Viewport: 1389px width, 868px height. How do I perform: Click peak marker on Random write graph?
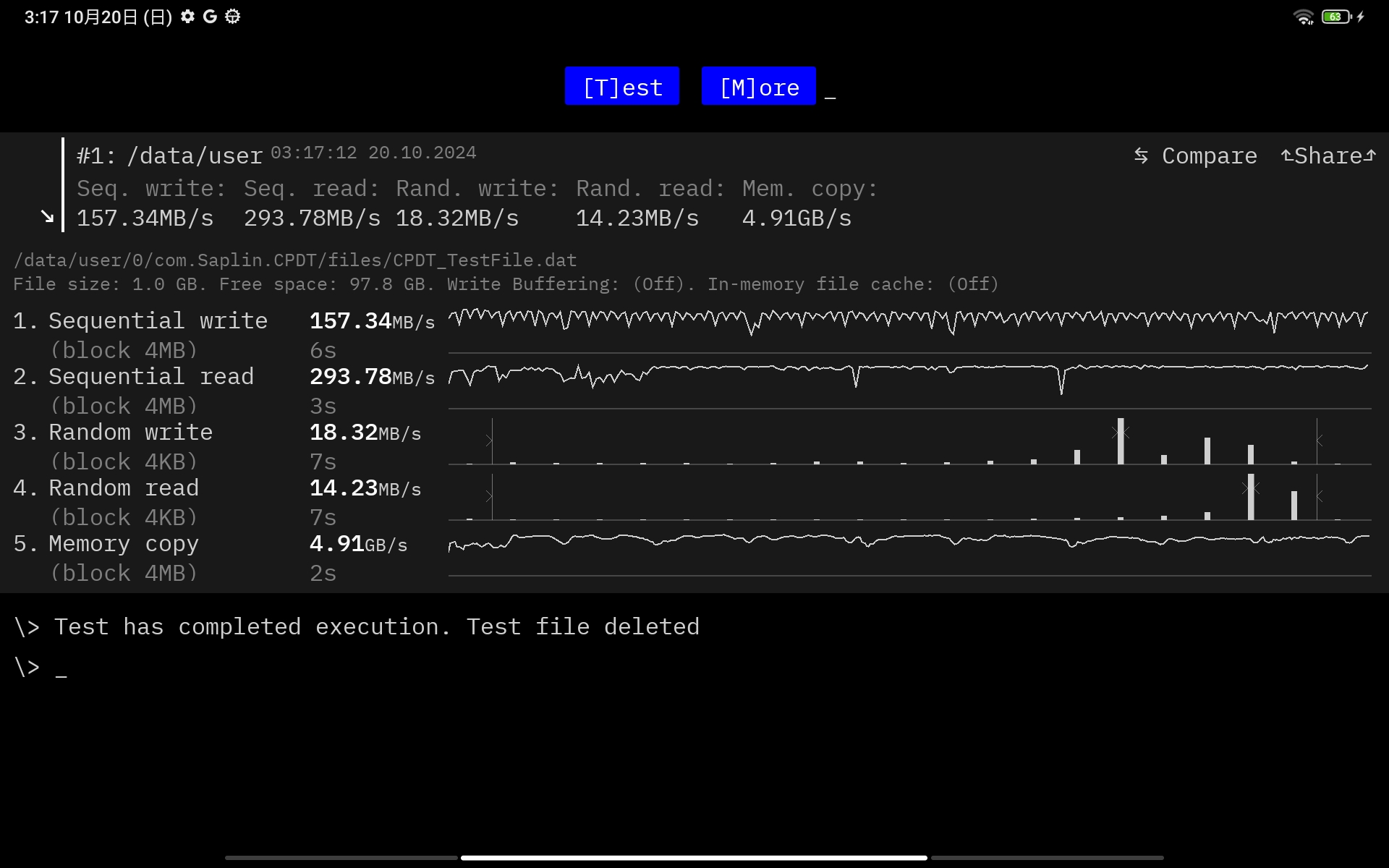click(x=1120, y=433)
